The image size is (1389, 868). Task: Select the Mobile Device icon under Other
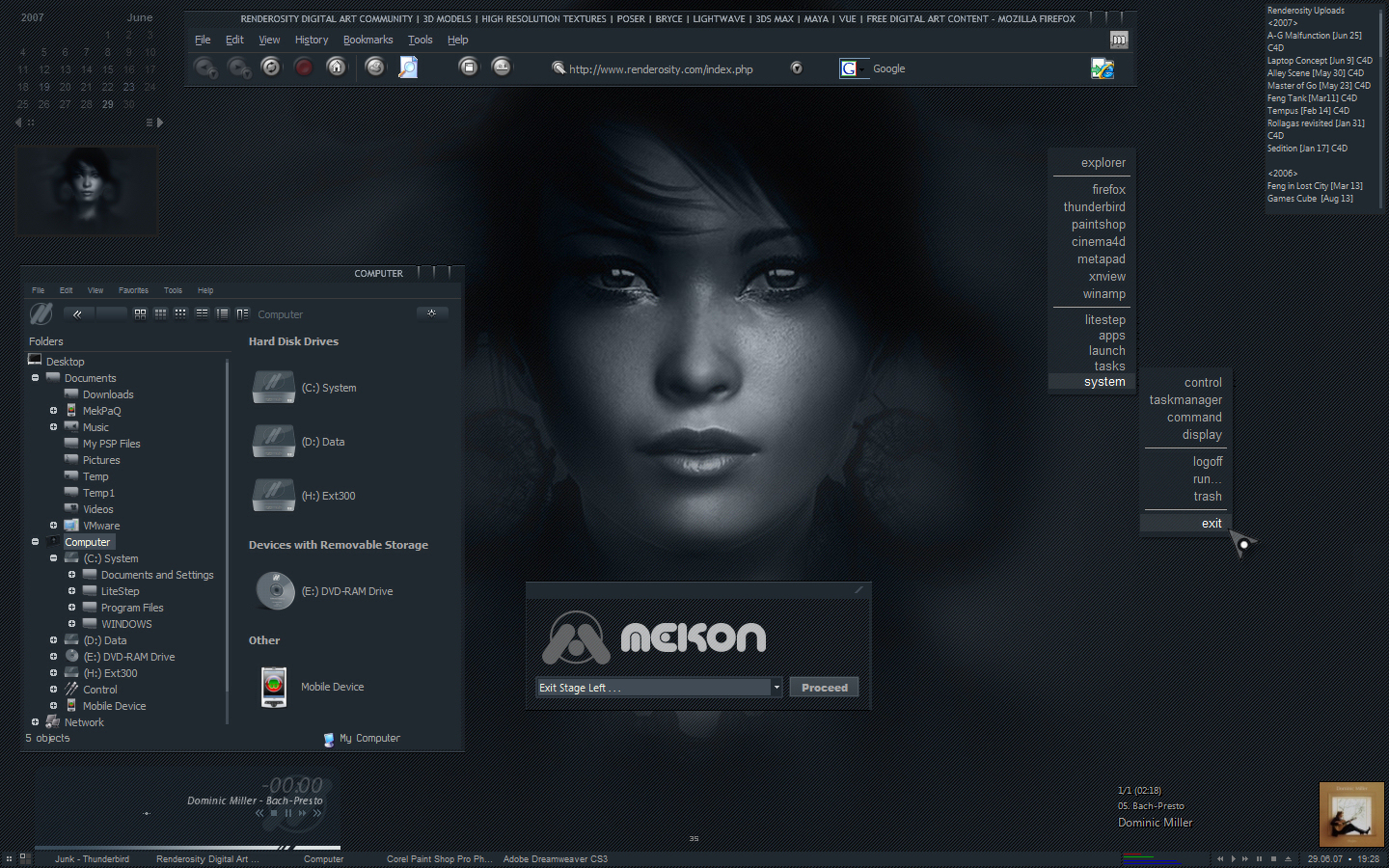click(x=274, y=687)
